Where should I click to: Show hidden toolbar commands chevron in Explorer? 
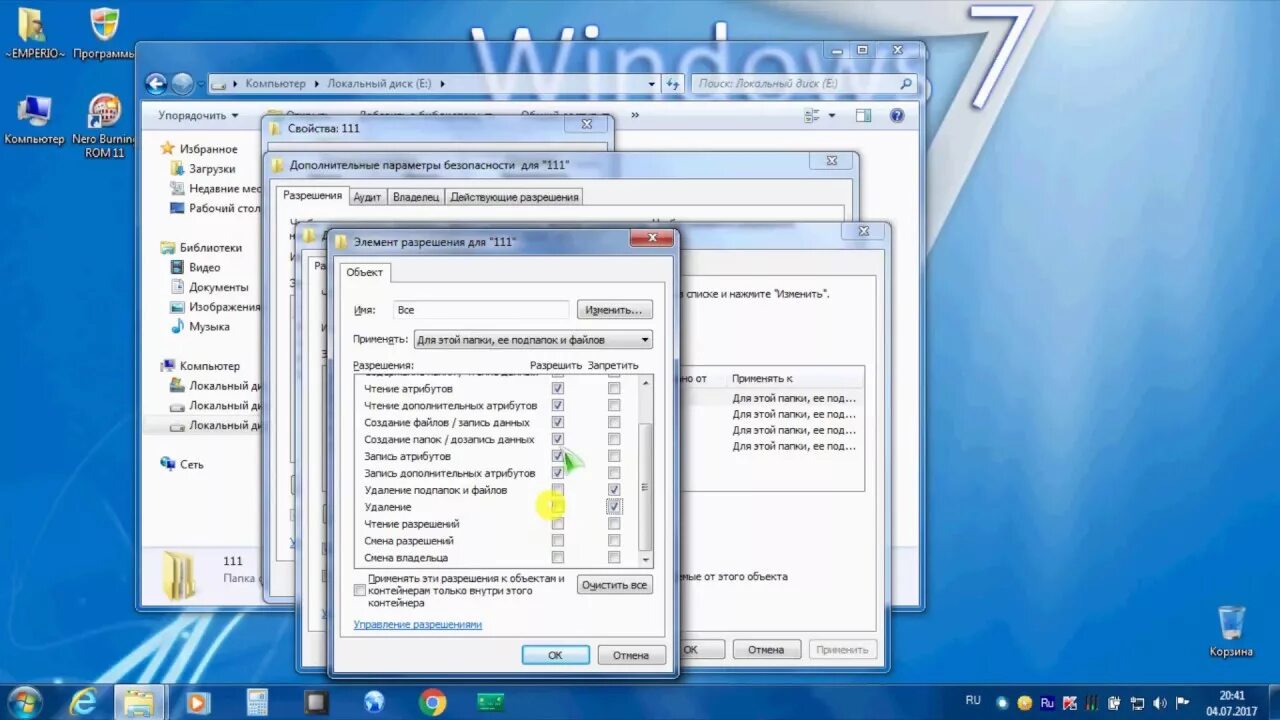(x=635, y=116)
